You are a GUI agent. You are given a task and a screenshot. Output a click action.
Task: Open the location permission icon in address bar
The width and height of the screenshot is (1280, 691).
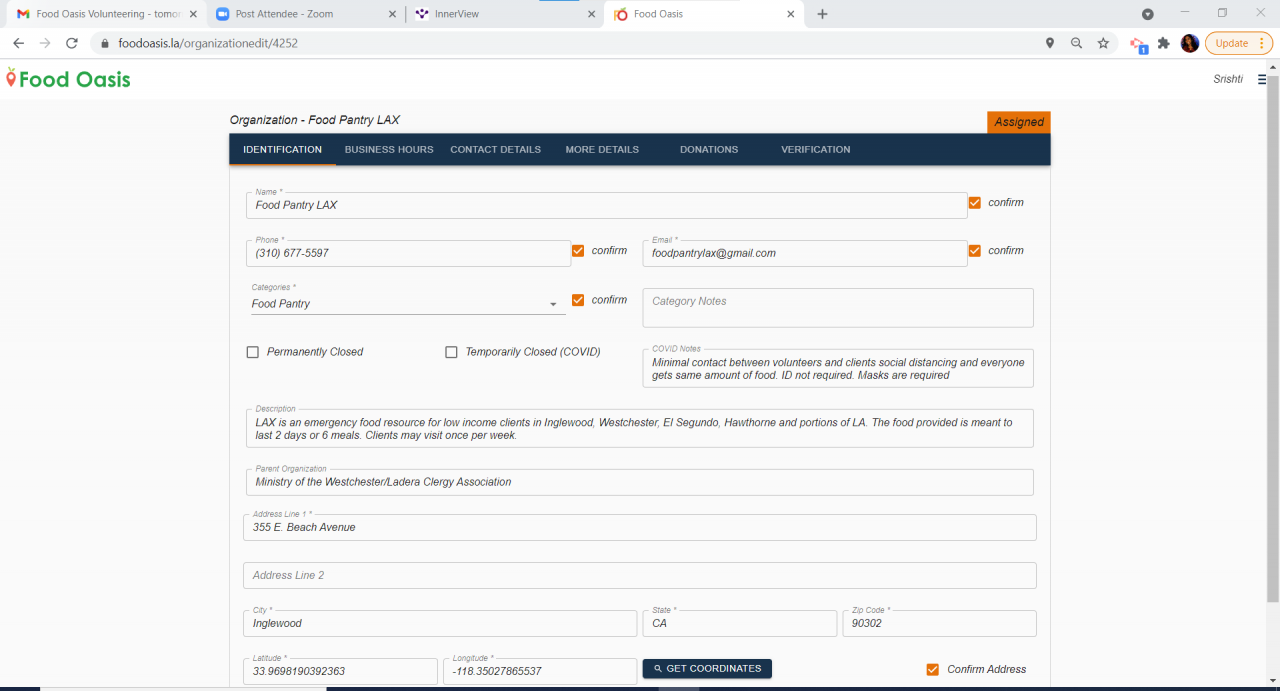[x=1049, y=43]
